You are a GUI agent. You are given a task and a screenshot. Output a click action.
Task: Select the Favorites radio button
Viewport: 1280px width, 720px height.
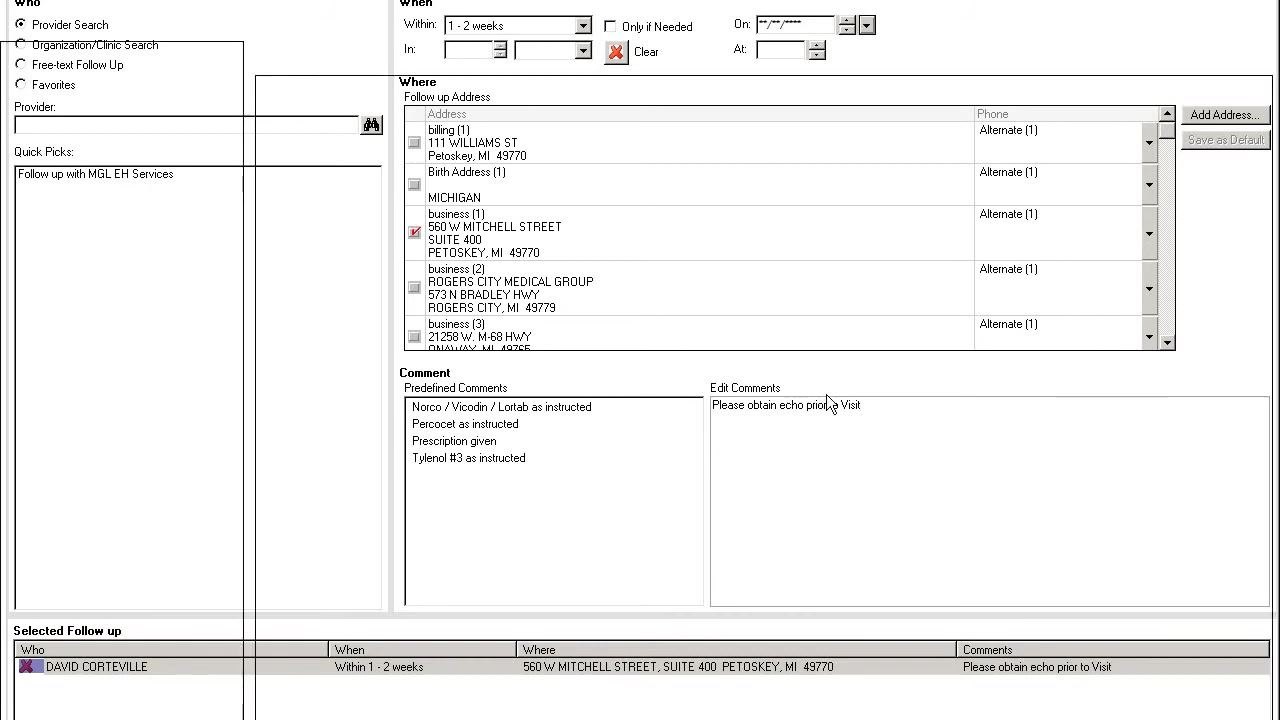click(21, 85)
